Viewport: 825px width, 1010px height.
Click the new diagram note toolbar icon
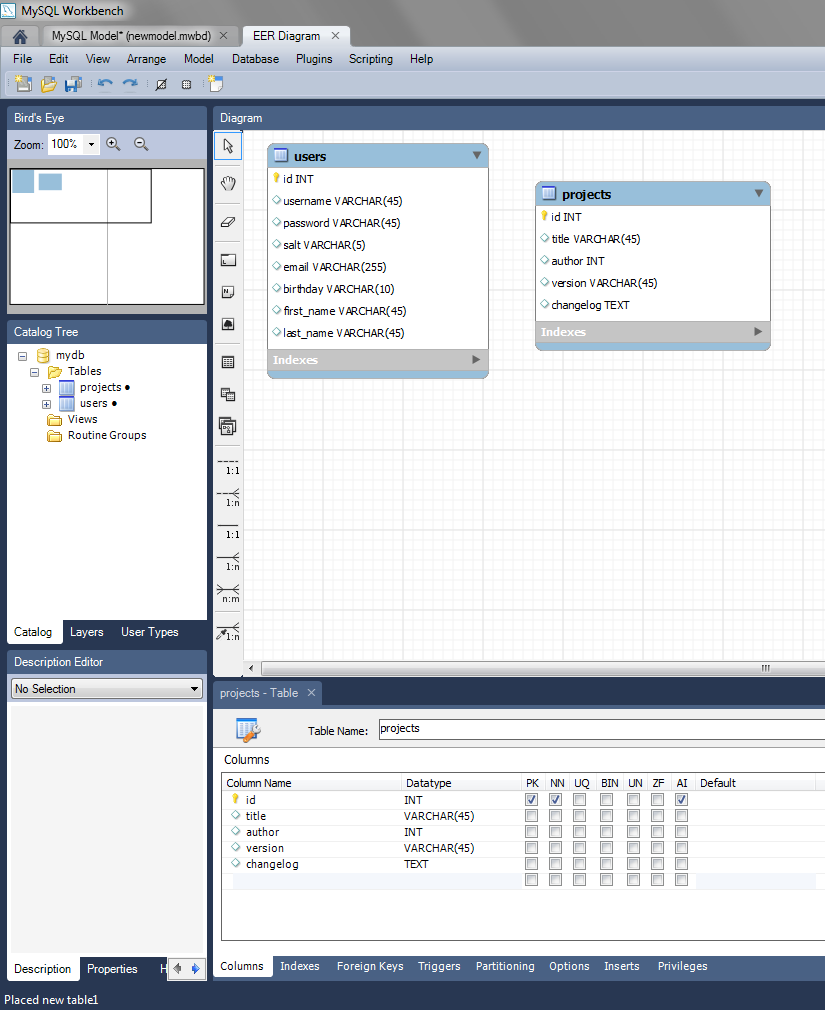[x=216, y=84]
